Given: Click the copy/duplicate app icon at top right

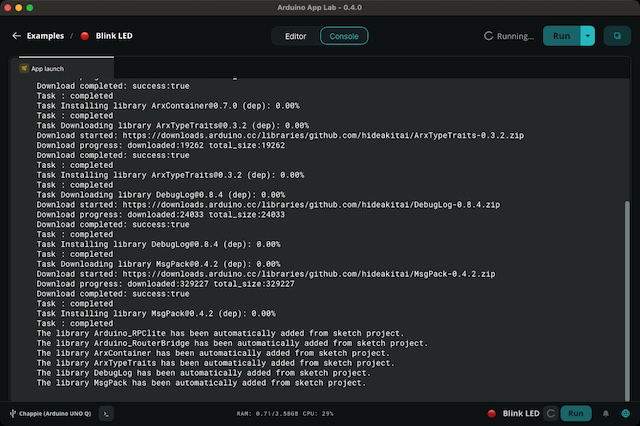Looking at the screenshot, I should click(616, 36).
